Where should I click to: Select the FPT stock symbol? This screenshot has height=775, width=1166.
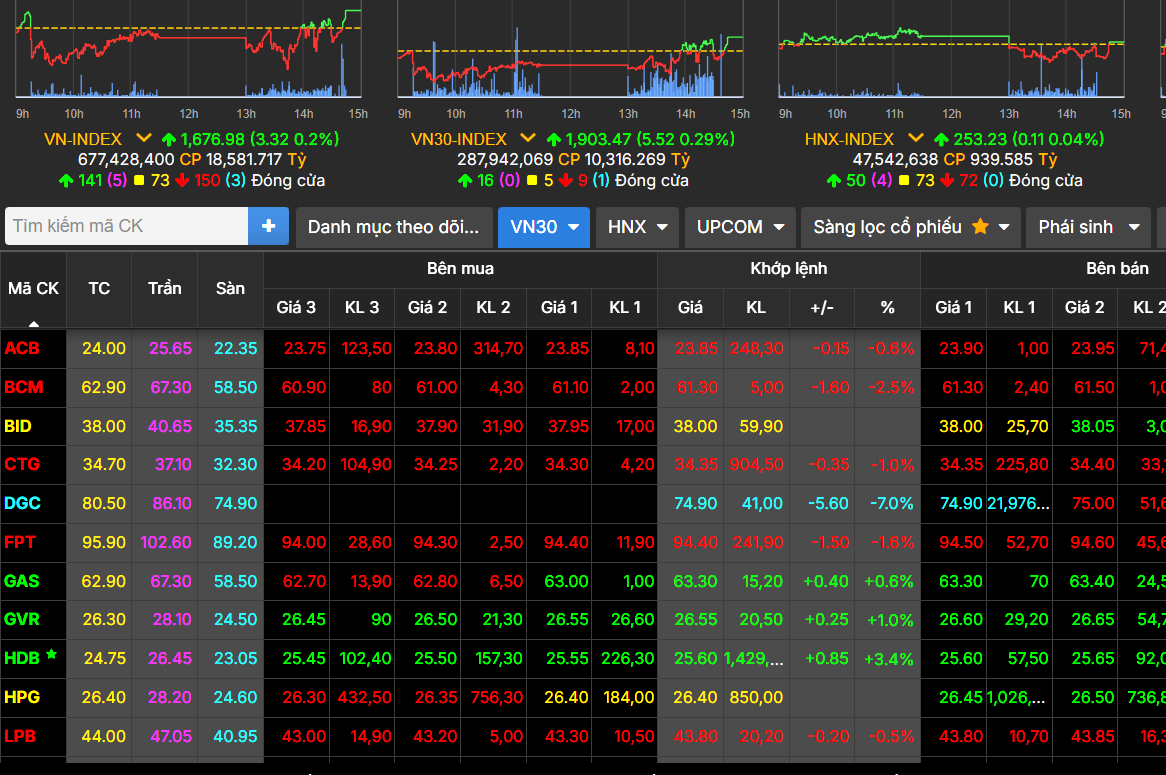pyautogui.click(x=21, y=542)
